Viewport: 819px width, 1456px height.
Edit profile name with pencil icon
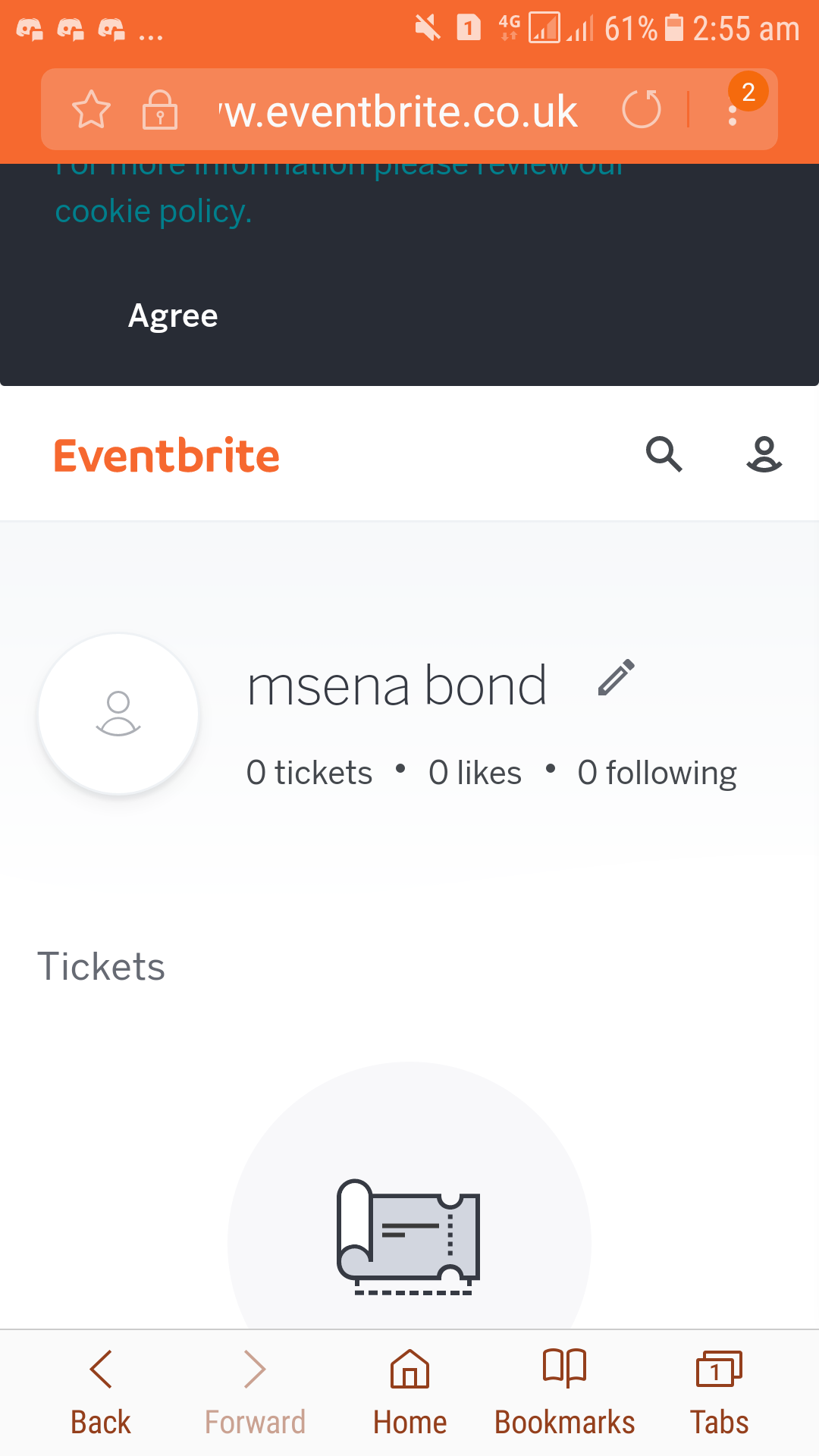coord(616,677)
